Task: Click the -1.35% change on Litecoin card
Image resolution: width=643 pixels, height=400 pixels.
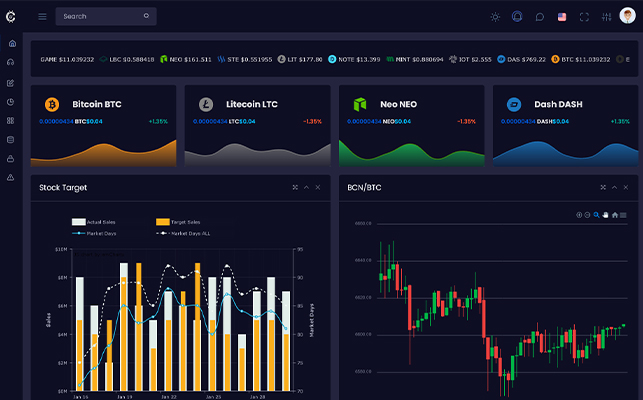Action: pos(312,121)
